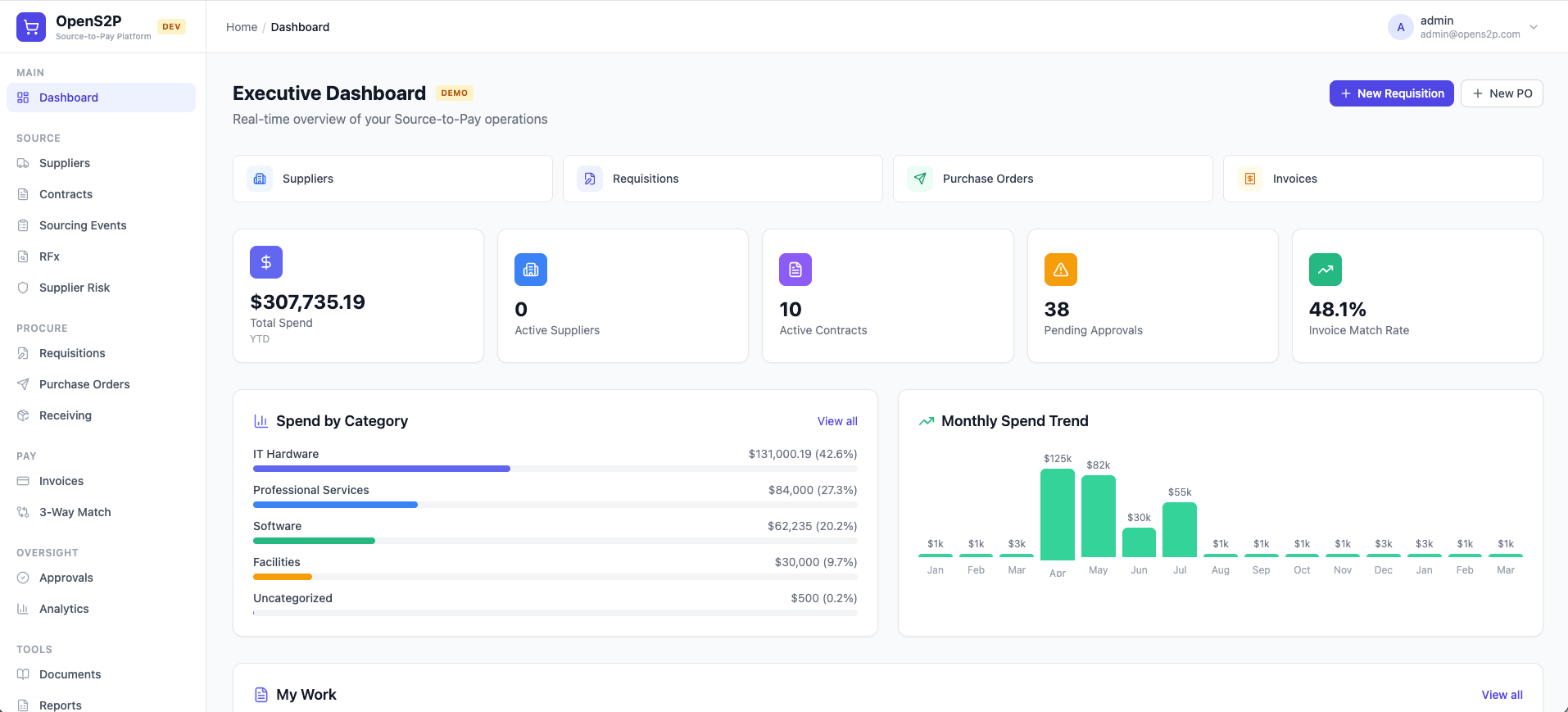The width and height of the screenshot is (1568, 712).
Task: Click the Purchase Orders paper plane shortcut icon
Action: coord(920,179)
